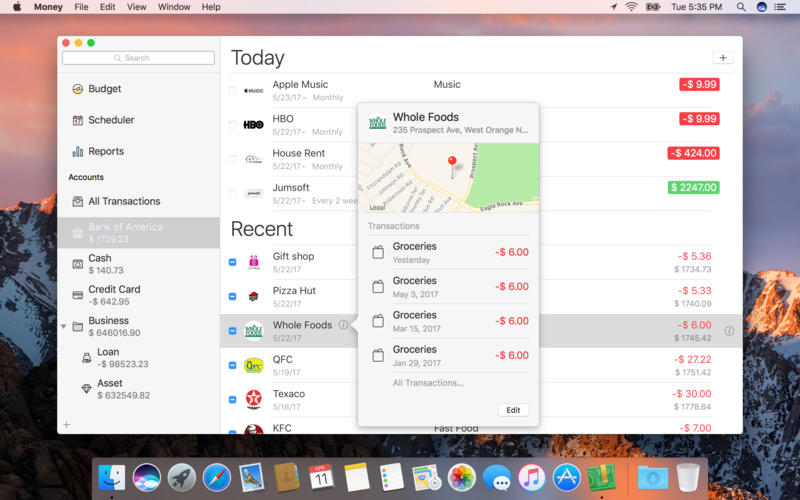Open the Help menu

pos(211,7)
